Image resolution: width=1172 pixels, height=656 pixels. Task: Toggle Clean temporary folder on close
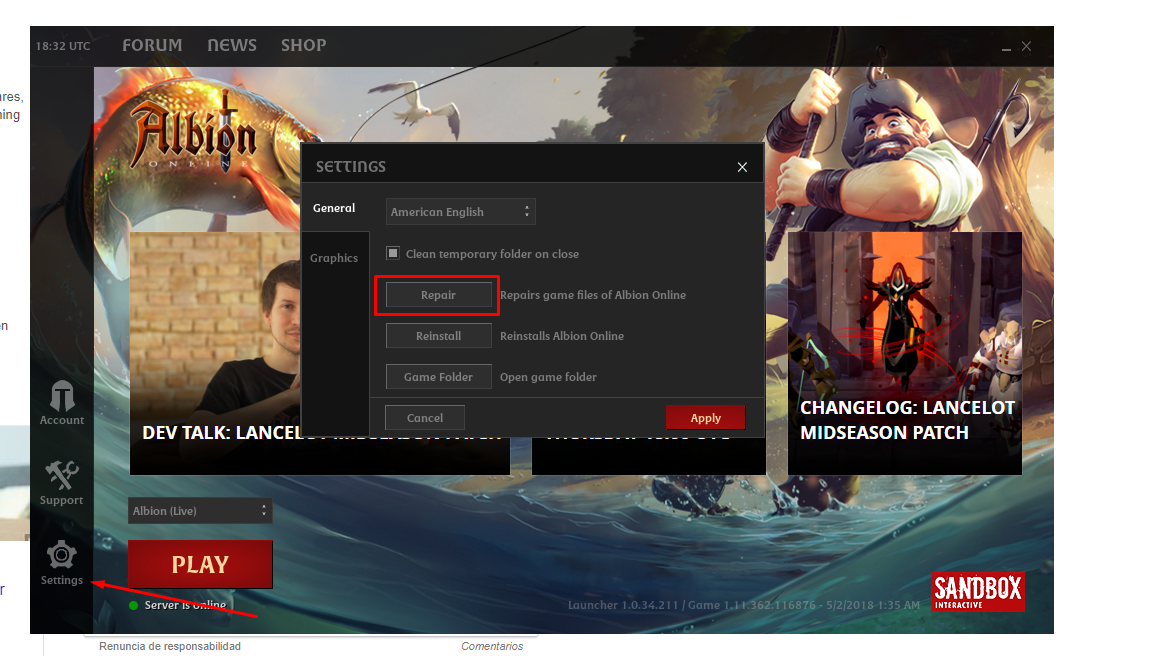coord(392,253)
